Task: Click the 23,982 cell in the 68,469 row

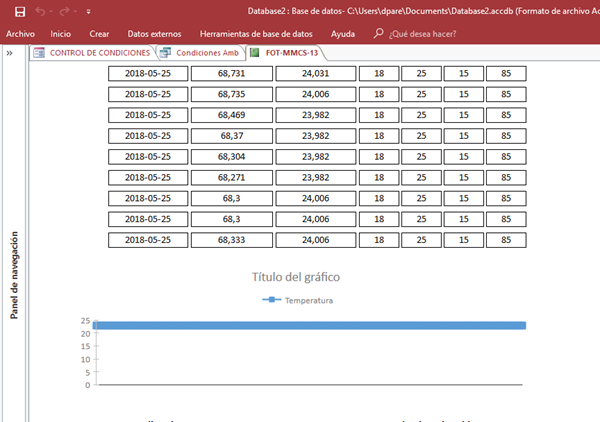Action: coord(315,115)
